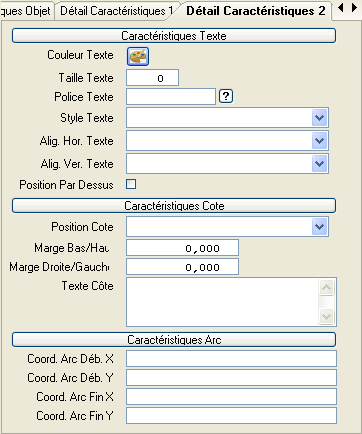Show tabs to the right with arrow

354,8
